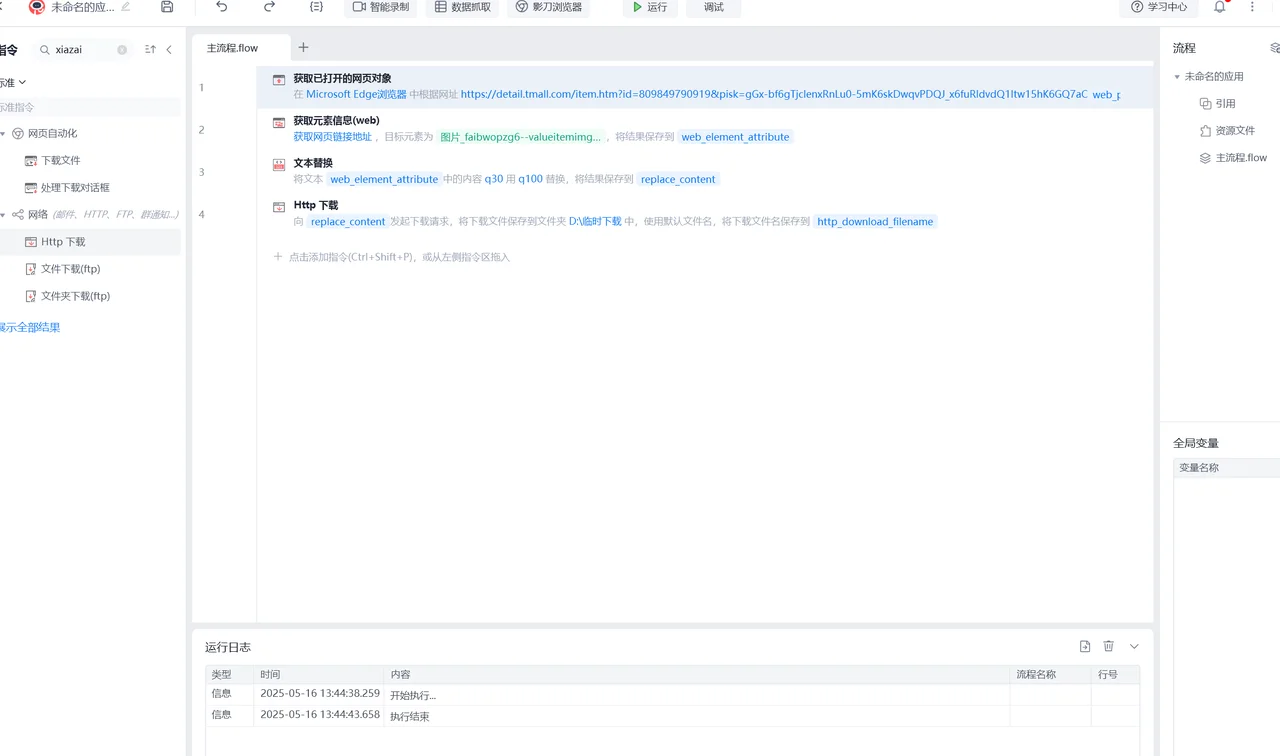Click the 流程名称 column header in run log

(1050, 675)
